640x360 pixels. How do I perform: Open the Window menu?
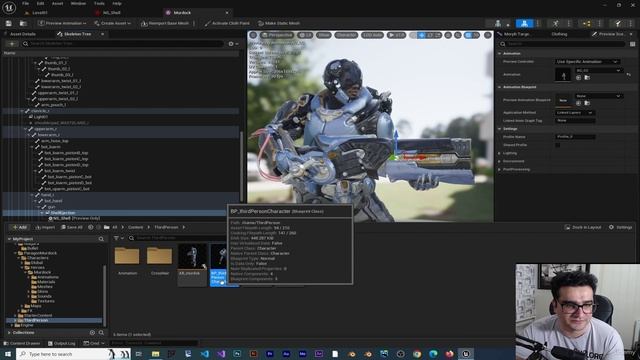click(78, 3)
